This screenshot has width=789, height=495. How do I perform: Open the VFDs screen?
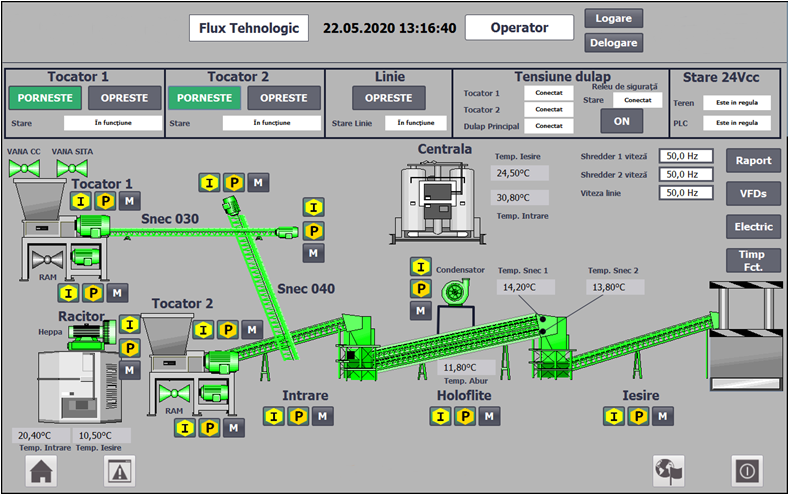[x=753, y=193]
